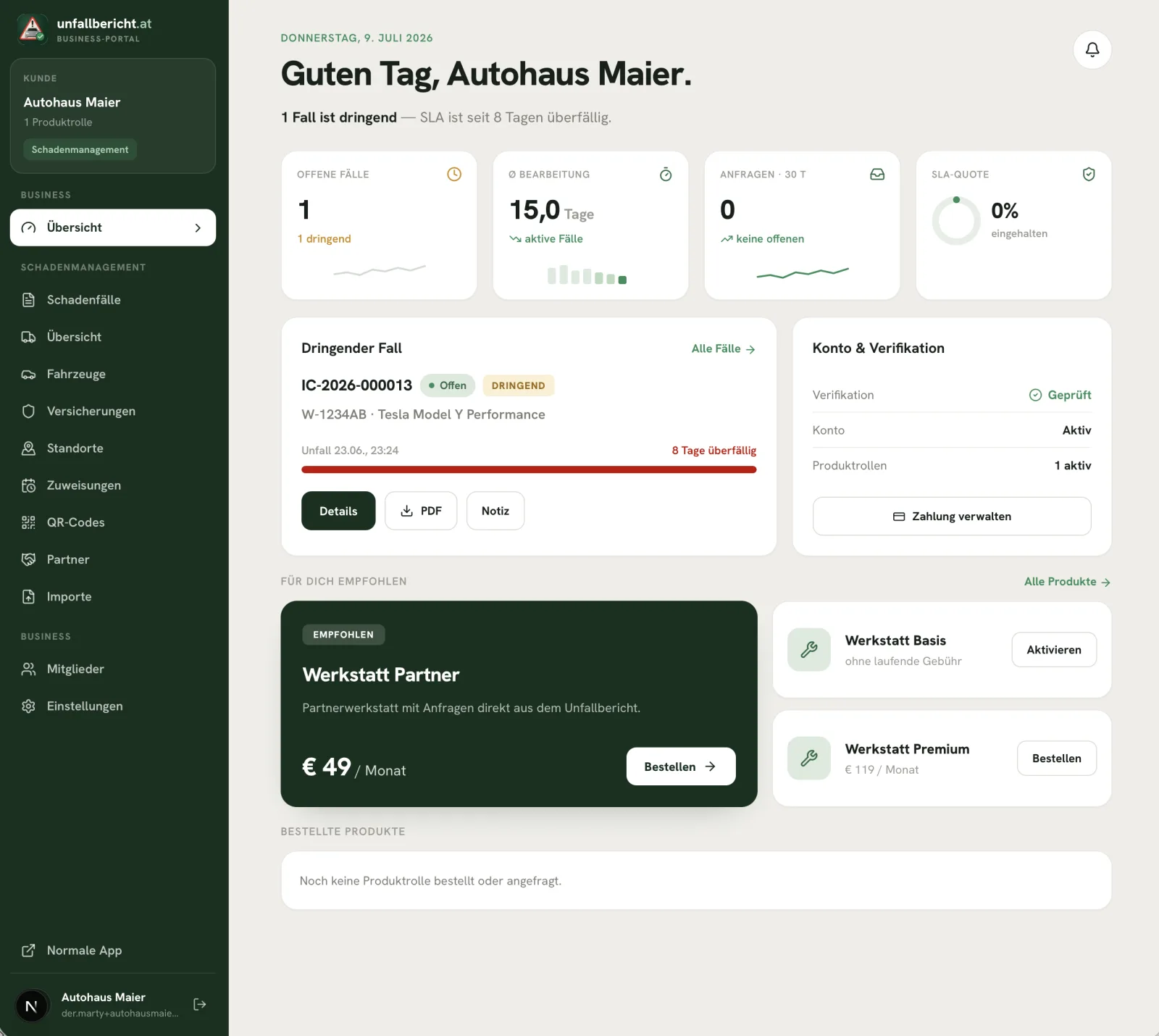This screenshot has height=1036, width=1159.
Task: Click 'W-1234AB · Tesla Model Y Performance' text
Action: click(423, 414)
